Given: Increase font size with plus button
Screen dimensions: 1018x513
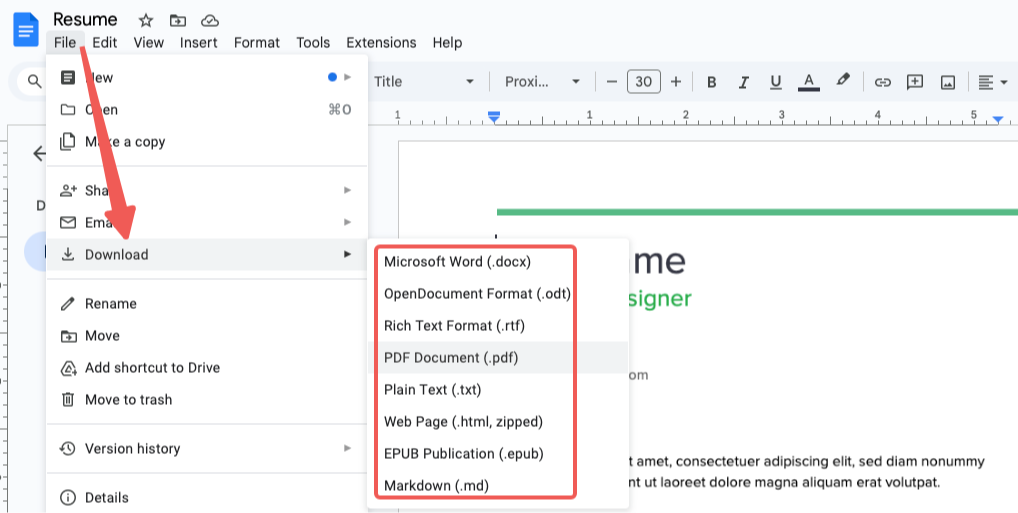Looking at the screenshot, I should point(676,82).
